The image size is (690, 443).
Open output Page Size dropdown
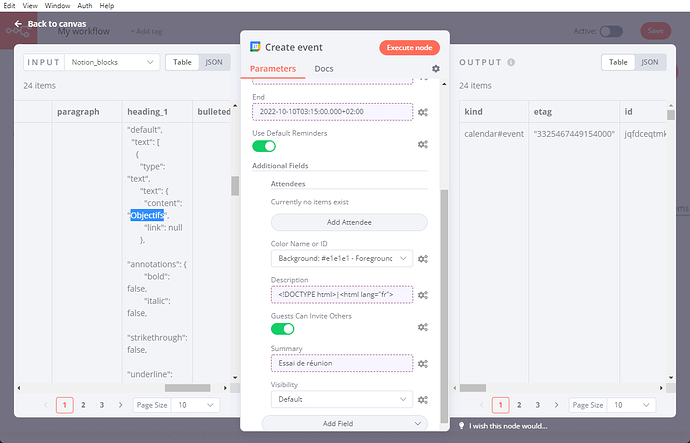(x=631, y=405)
